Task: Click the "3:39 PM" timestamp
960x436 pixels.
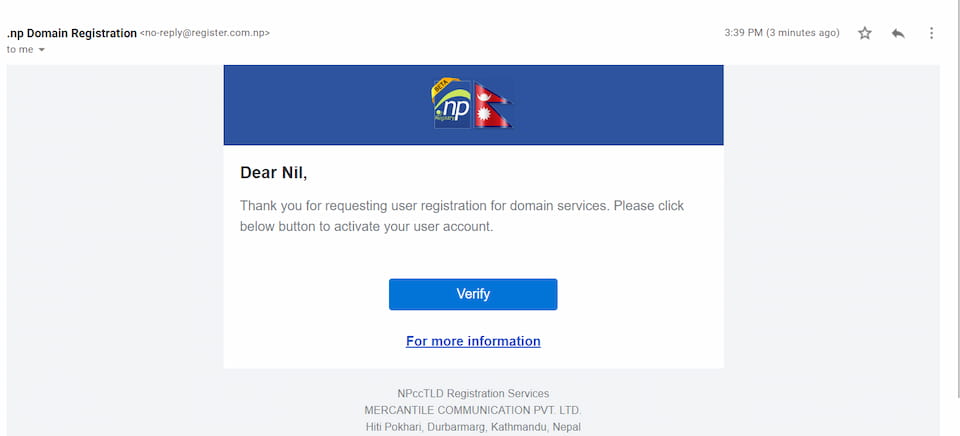Action: 743,33
